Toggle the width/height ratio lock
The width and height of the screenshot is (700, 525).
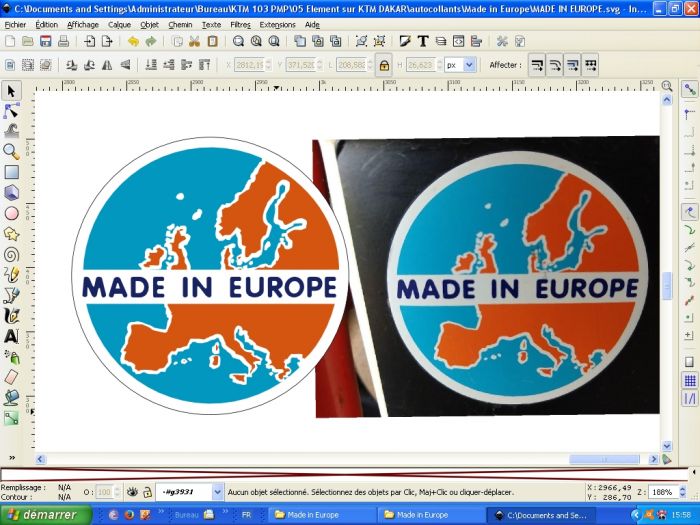click(383, 65)
